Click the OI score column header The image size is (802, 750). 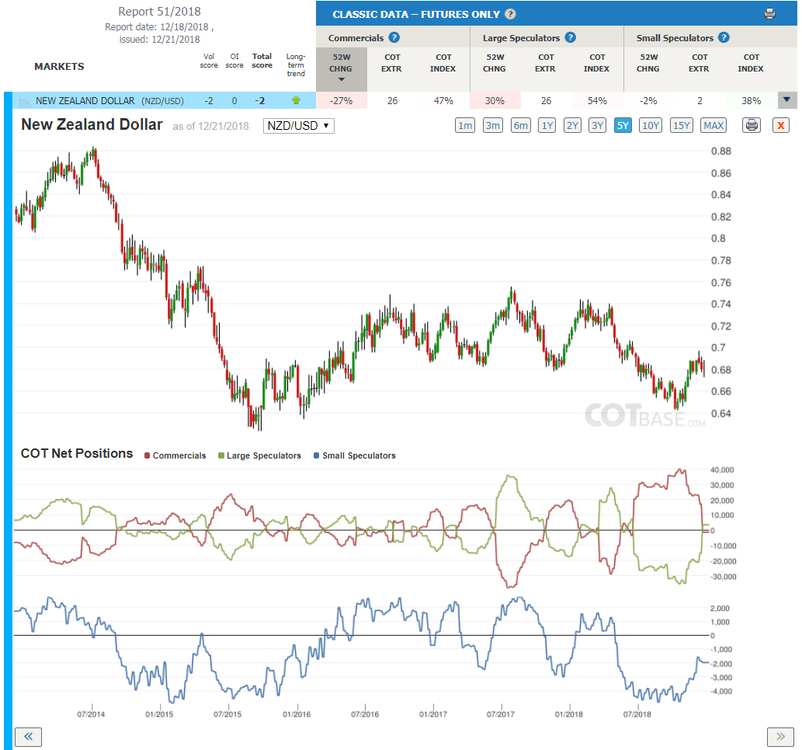click(234, 60)
